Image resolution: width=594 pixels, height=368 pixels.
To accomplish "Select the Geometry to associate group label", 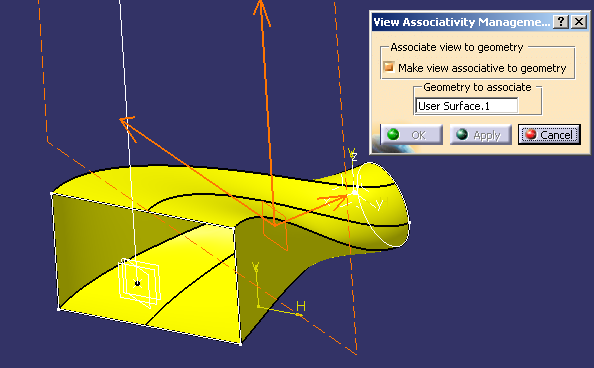I will pyautogui.click(x=477, y=87).
